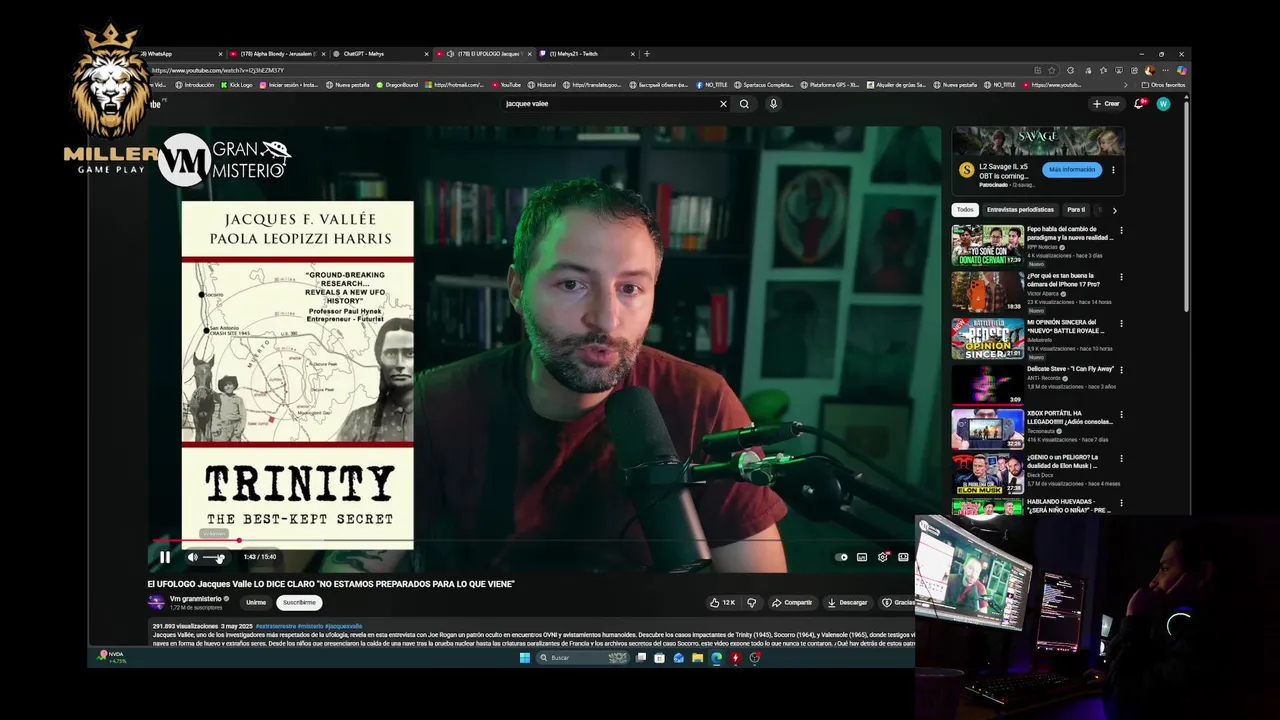Open the video settings gear
1280x720 pixels.
[x=883, y=557]
